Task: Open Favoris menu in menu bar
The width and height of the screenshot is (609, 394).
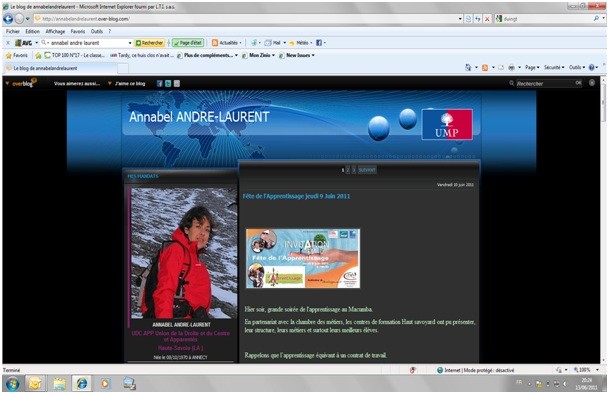Action: coord(78,31)
